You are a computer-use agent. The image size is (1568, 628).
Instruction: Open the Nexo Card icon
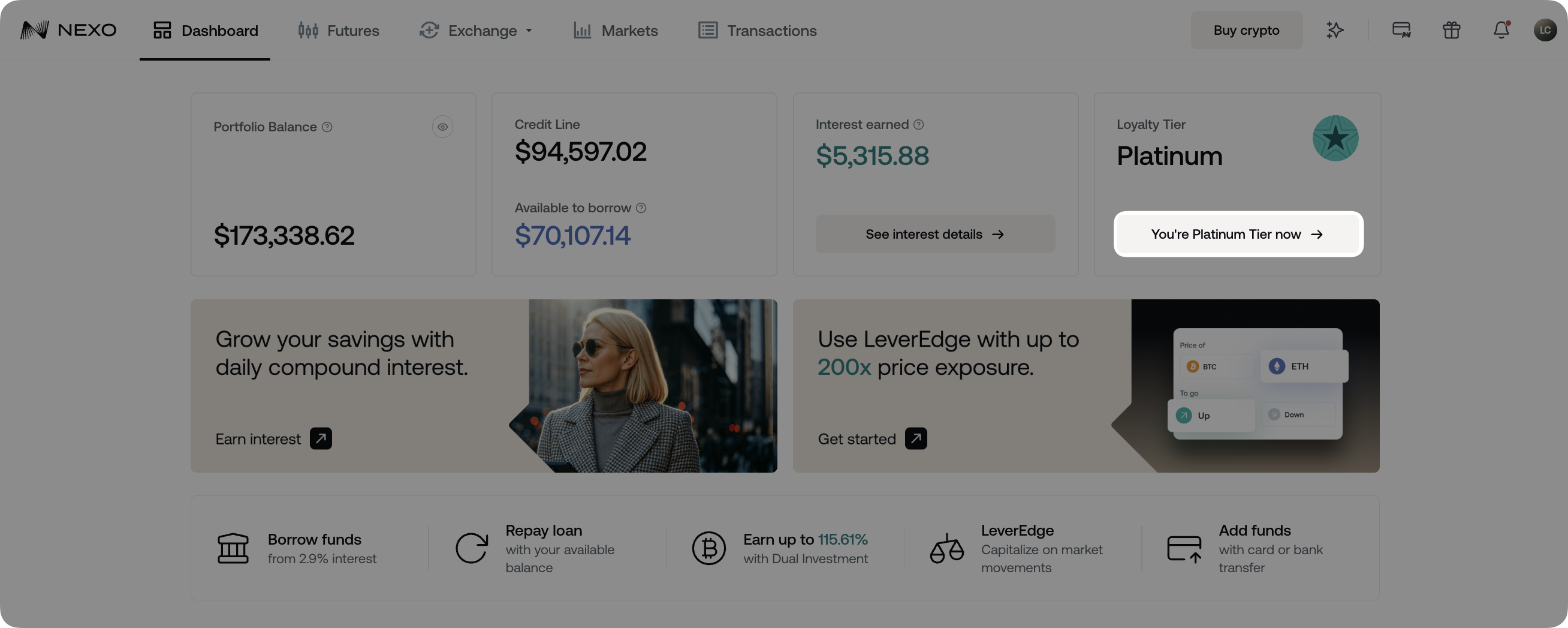[x=1401, y=30]
